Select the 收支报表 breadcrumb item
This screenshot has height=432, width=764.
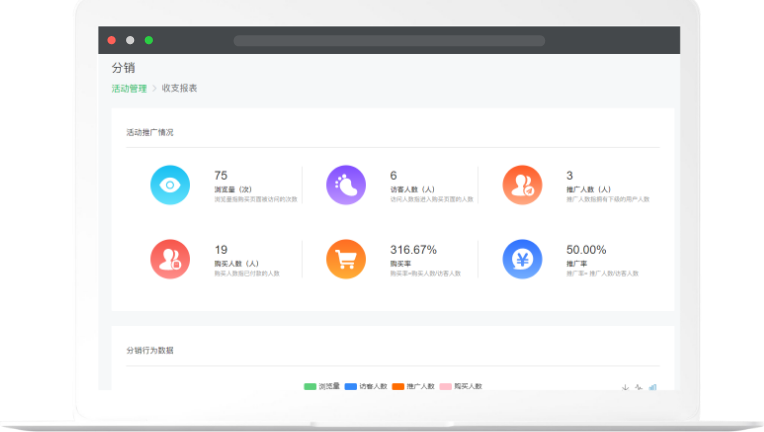[x=180, y=89]
